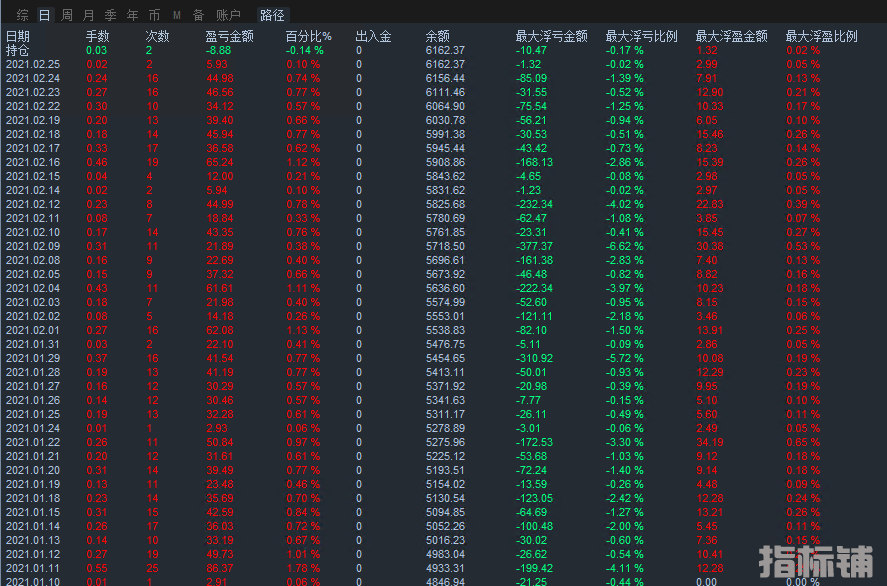Switch to the 综 summary tab
Image resolution: width=887 pixels, height=586 pixels.
23,15
